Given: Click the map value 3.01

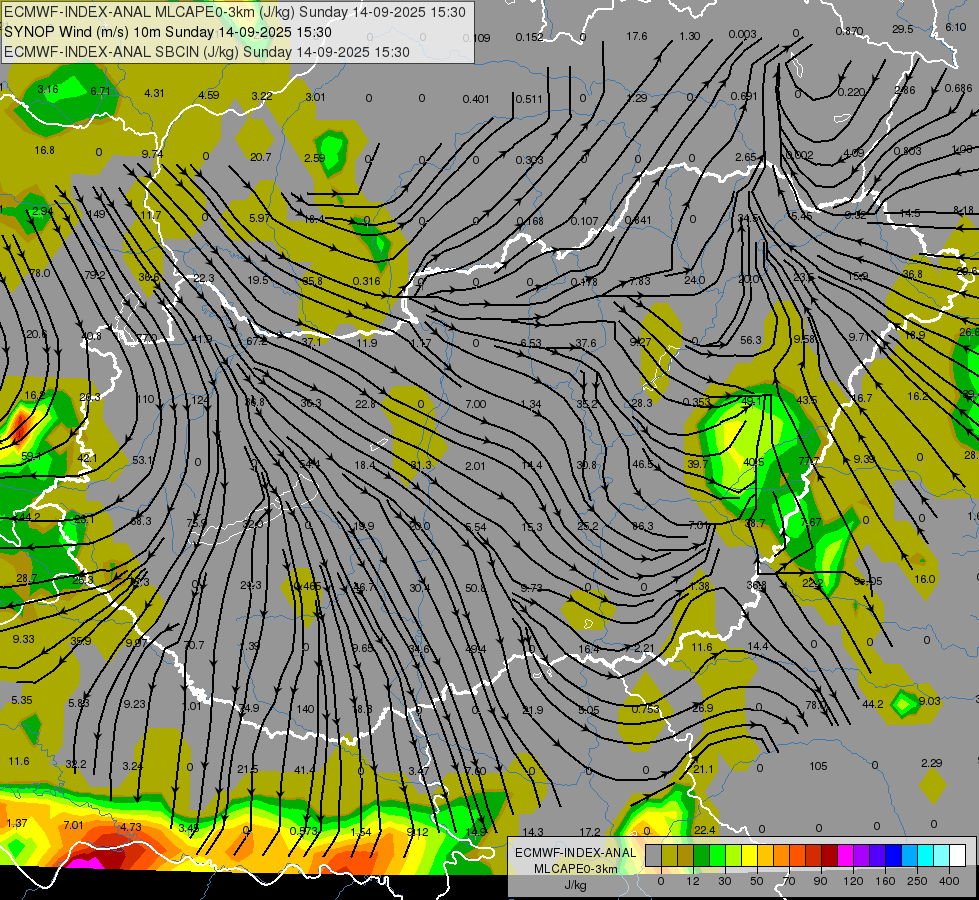Looking at the screenshot, I should 315,97.
